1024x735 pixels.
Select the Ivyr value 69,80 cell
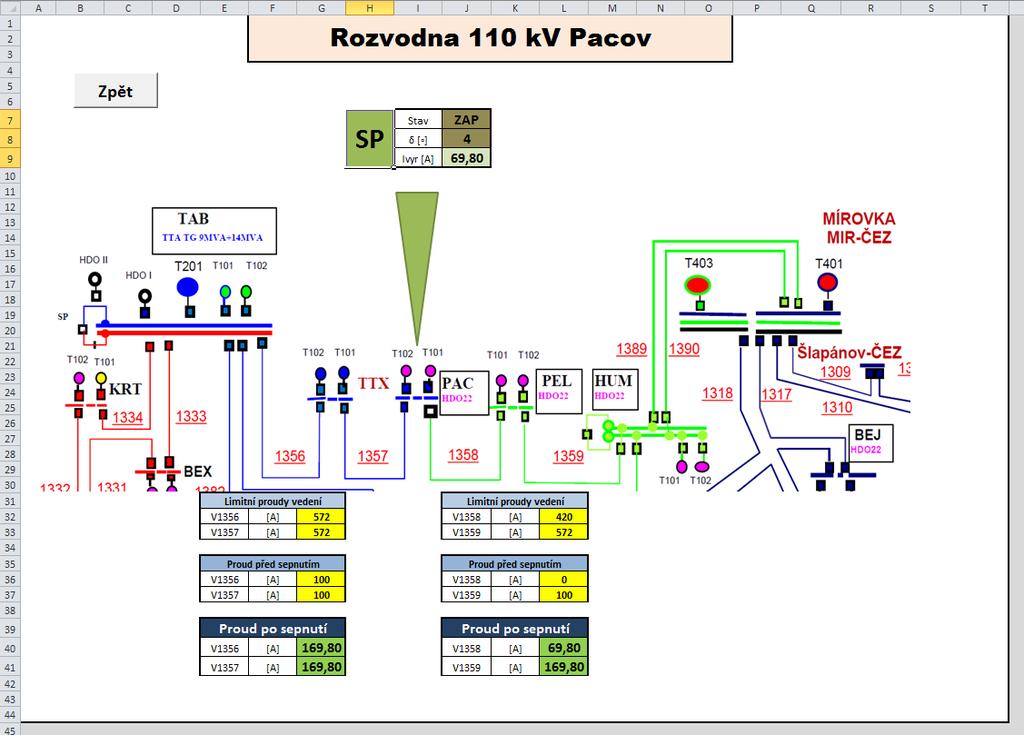coord(466,158)
